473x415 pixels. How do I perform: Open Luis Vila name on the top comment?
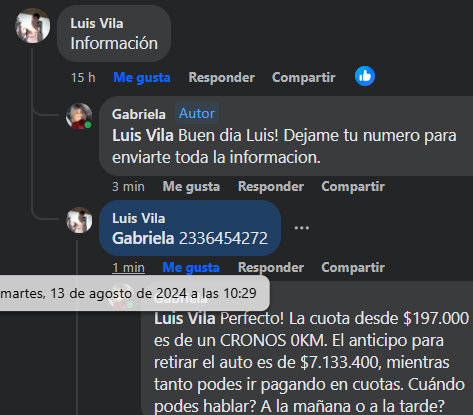click(97, 24)
